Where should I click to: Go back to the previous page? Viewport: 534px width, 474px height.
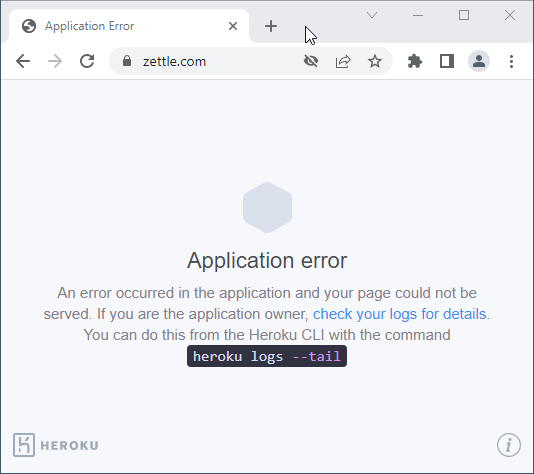pyautogui.click(x=23, y=61)
